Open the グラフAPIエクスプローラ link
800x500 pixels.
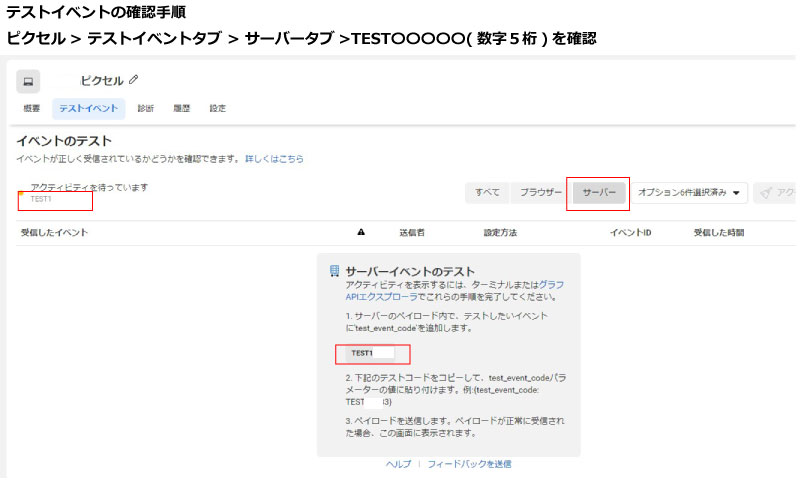pyautogui.click(x=455, y=291)
